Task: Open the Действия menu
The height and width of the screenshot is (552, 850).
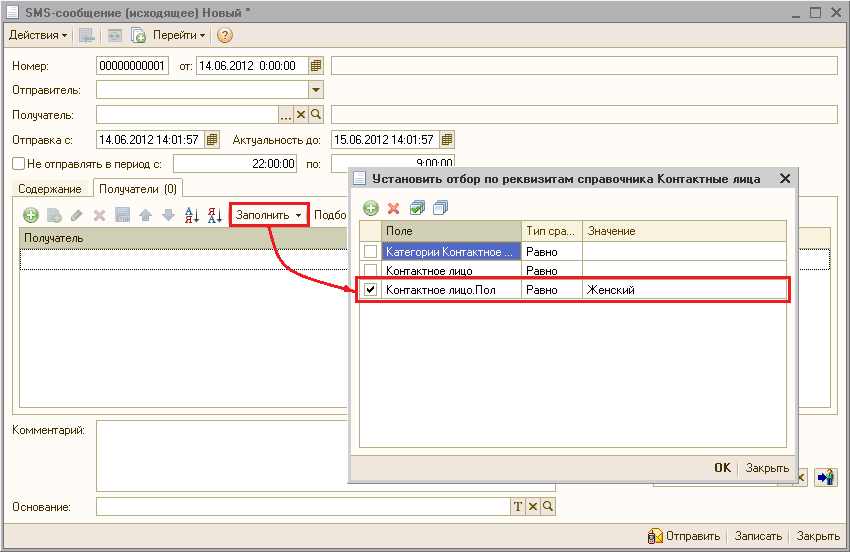Action: click(x=38, y=35)
